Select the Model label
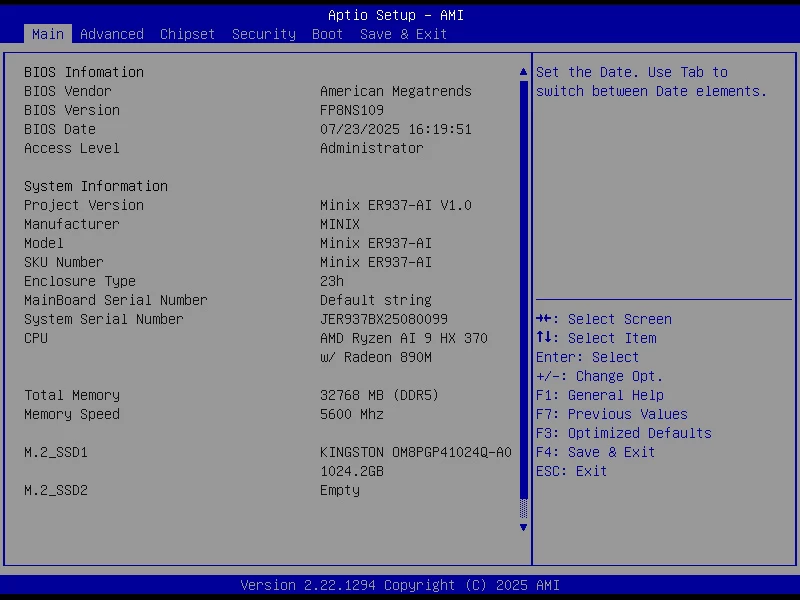The image size is (800, 600). (x=44, y=243)
